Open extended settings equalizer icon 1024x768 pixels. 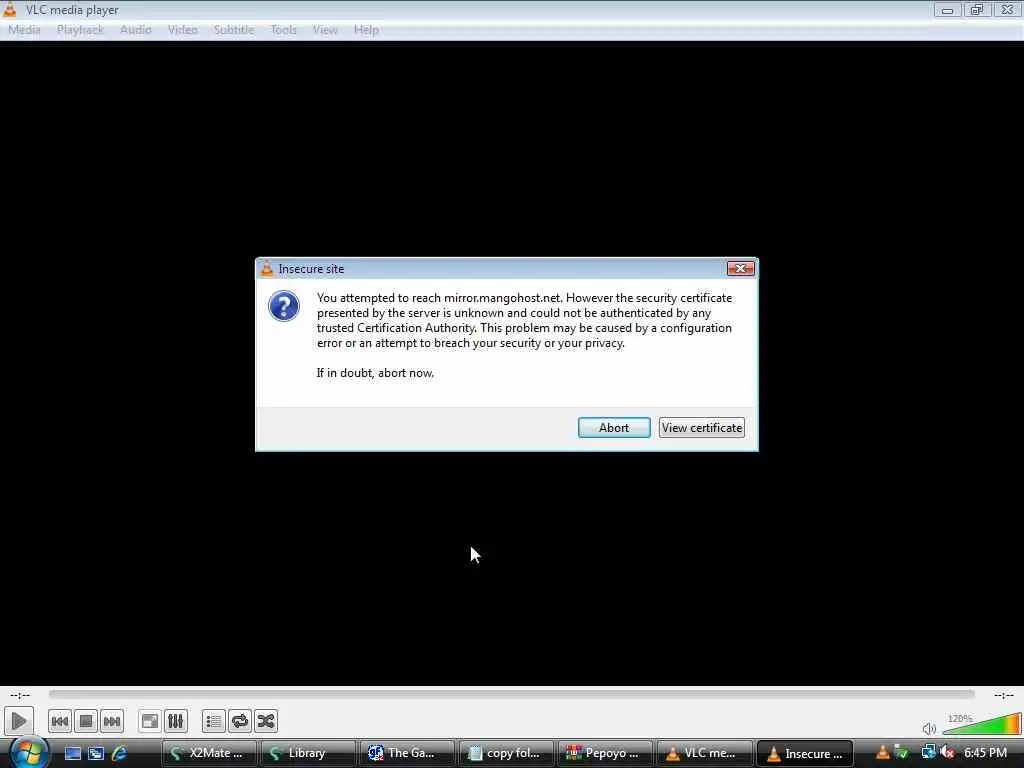click(x=176, y=721)
